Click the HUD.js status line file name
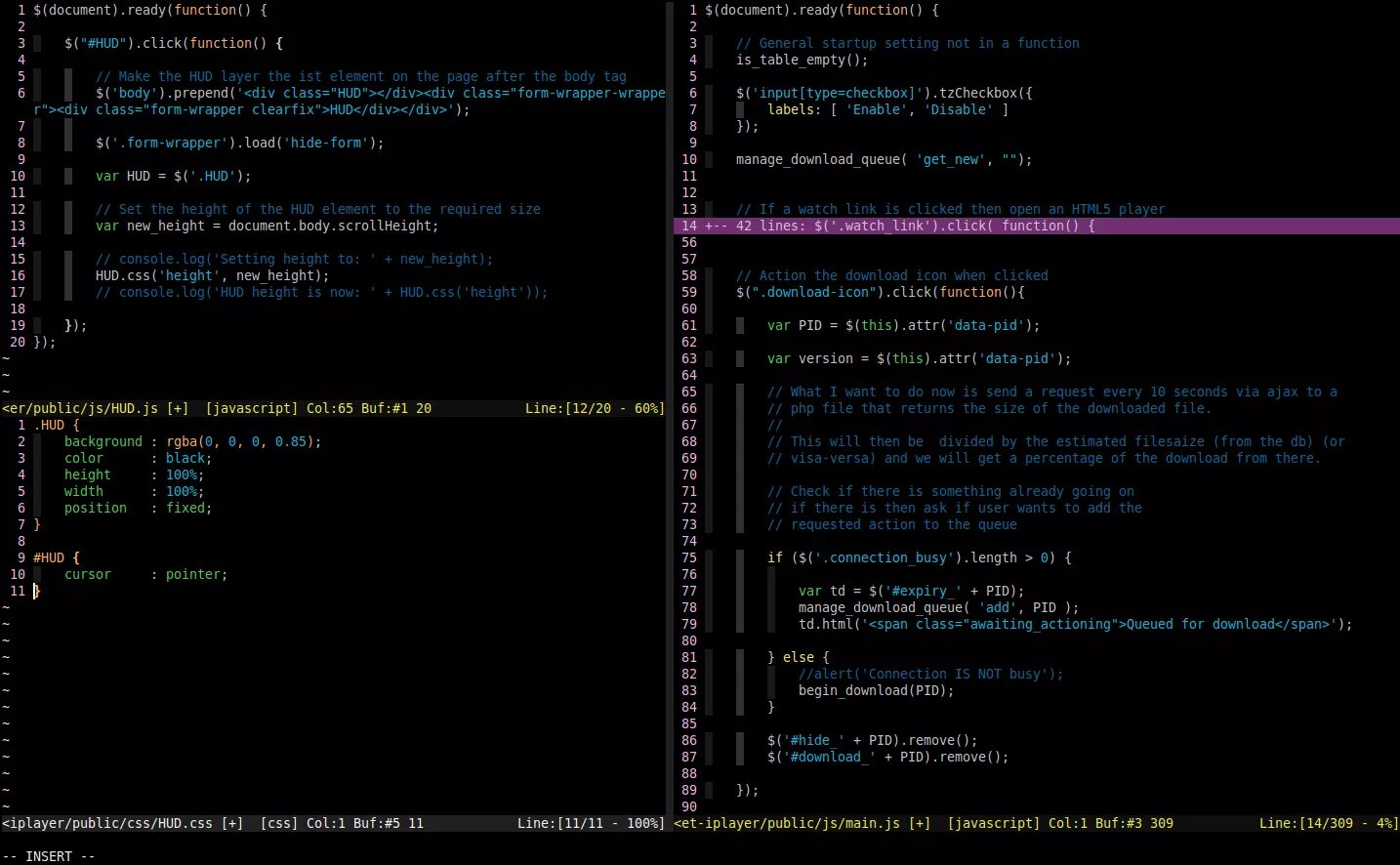The width and height of the screenshot is (1400, 865). (x=80, y=408)
